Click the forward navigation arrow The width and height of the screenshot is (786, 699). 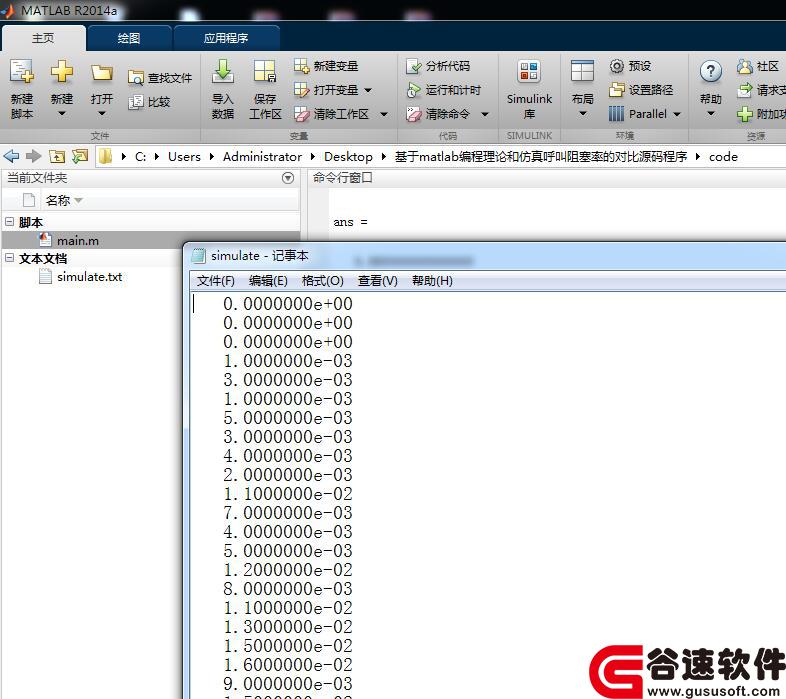tap(34, 156)
